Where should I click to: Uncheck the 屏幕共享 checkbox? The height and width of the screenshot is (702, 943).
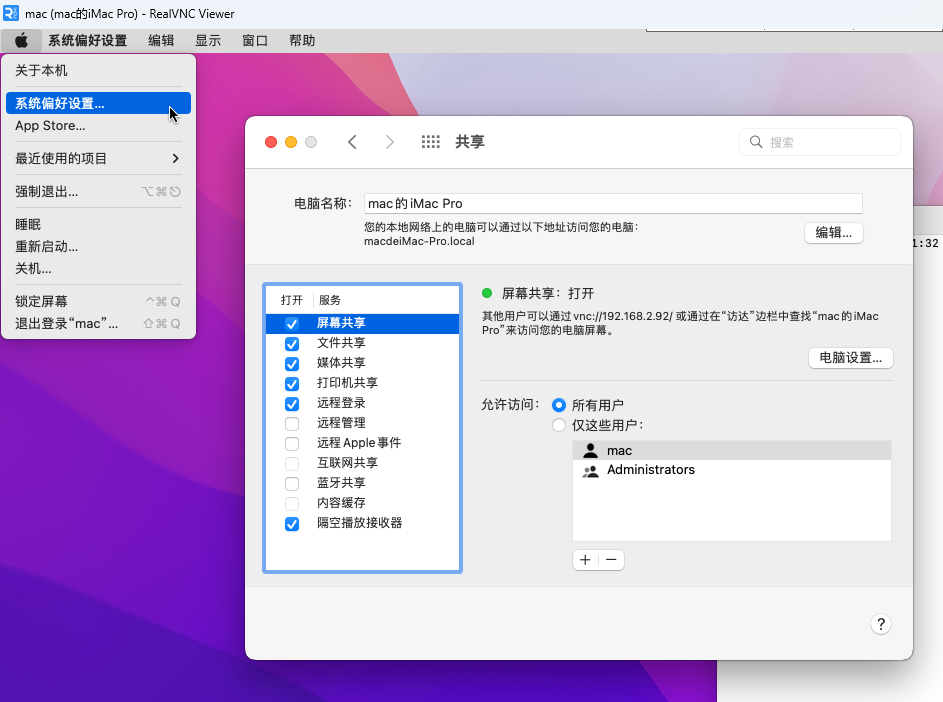[x=292, y=324]
